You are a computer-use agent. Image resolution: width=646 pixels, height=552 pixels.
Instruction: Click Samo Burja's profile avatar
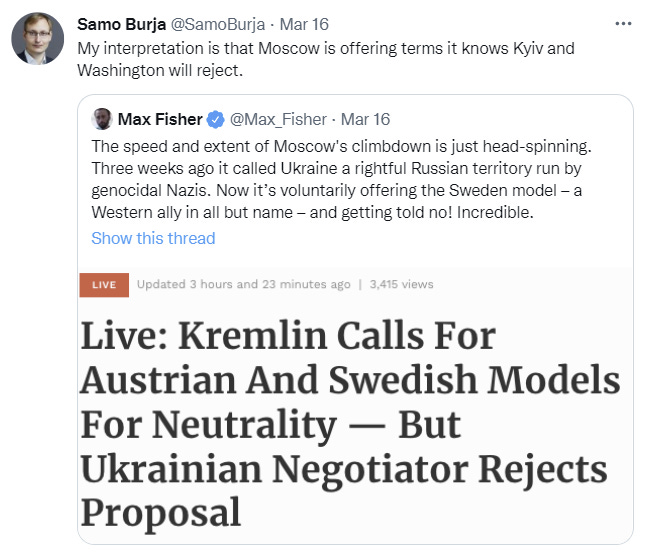coord(38,40)
